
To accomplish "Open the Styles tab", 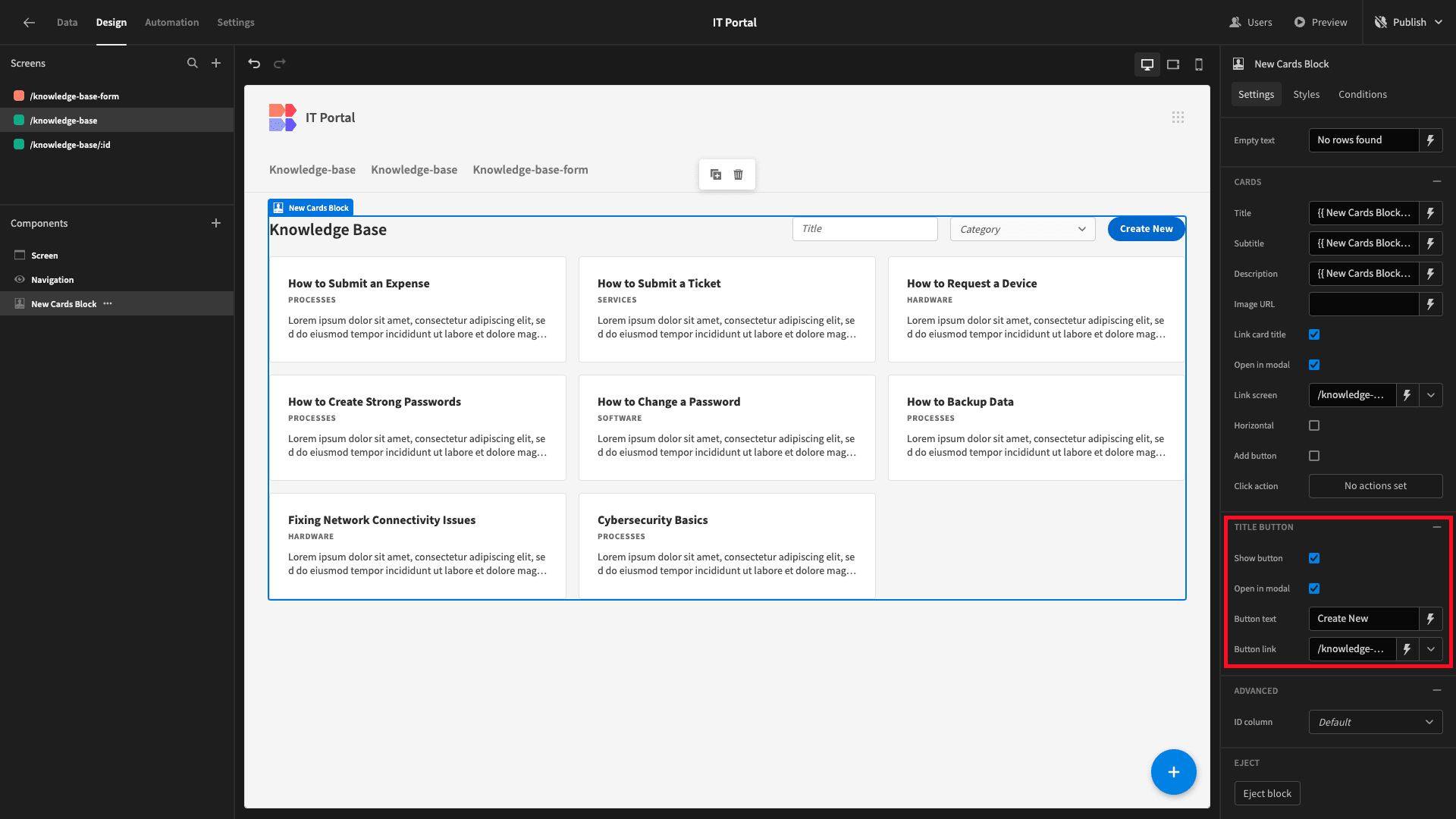I will click(x=1306, y=95).
